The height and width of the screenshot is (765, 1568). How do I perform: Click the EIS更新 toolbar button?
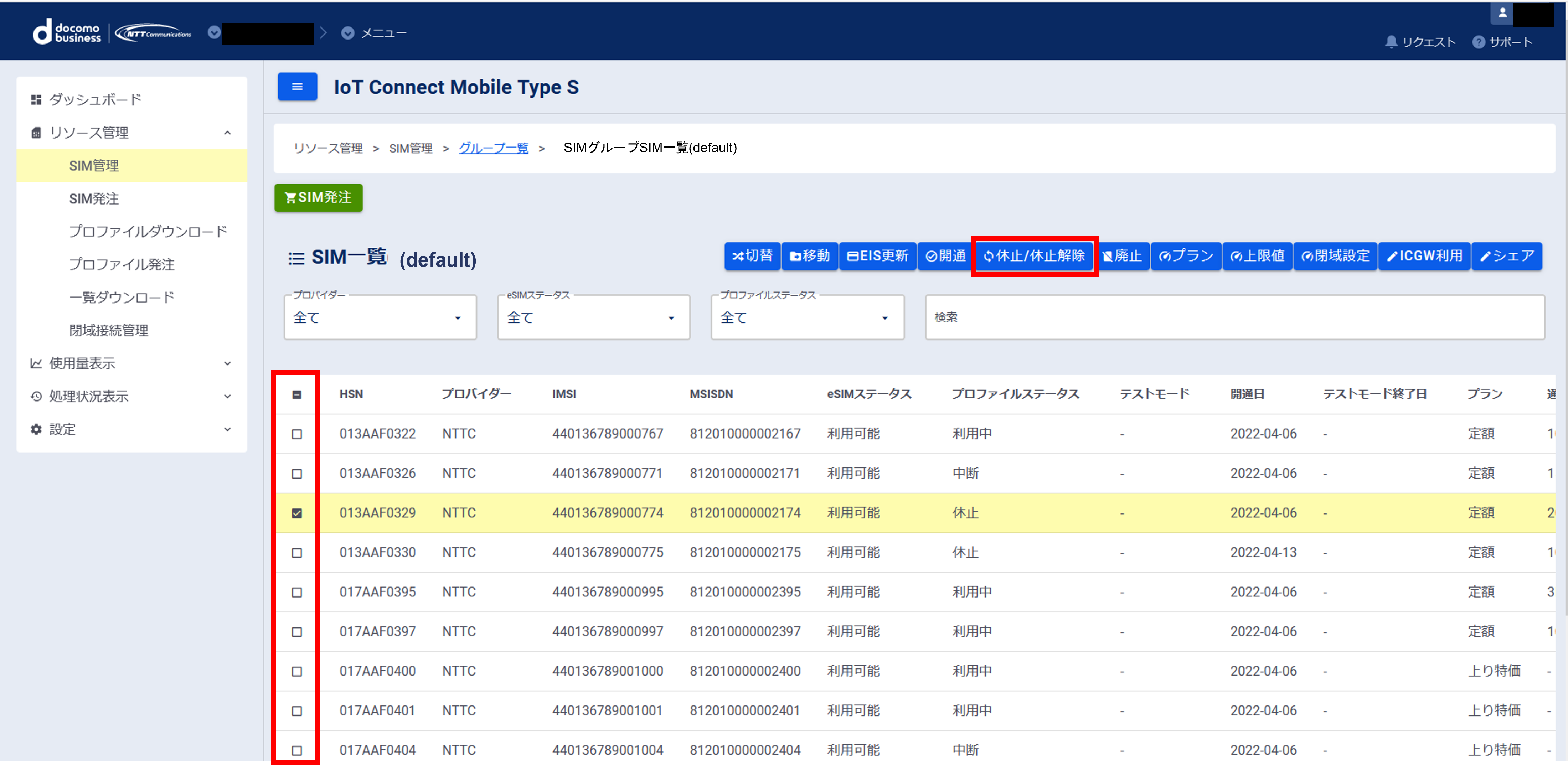coord(877,255)
